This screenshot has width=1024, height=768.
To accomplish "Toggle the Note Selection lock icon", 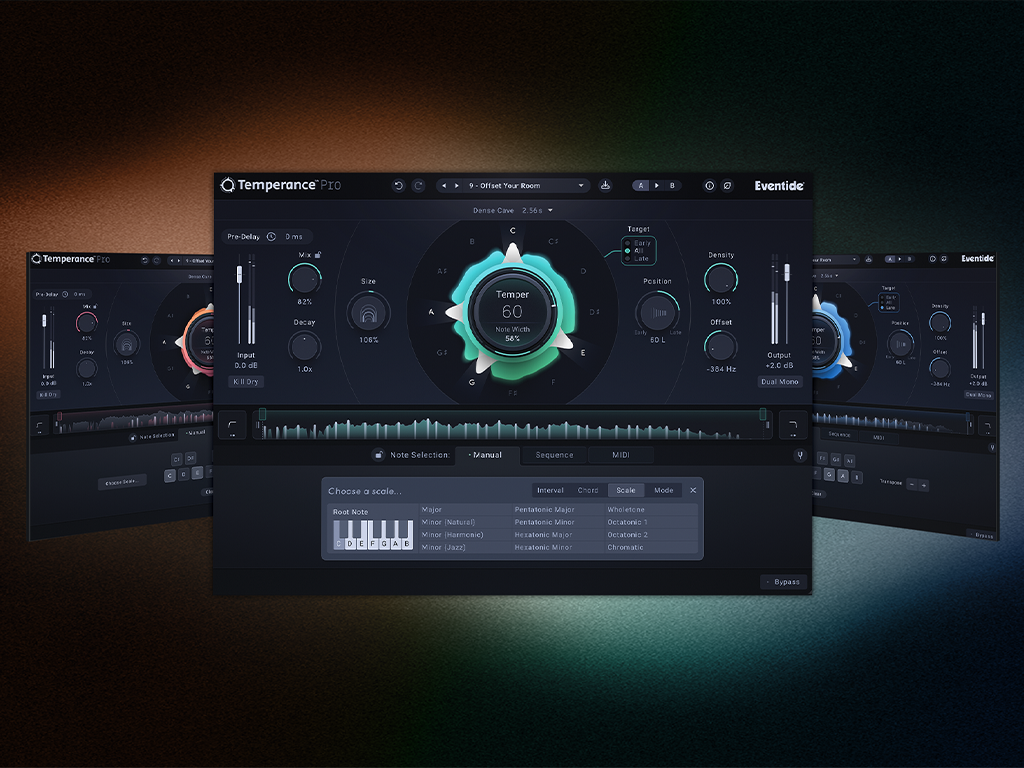I will tap(378, 455).
